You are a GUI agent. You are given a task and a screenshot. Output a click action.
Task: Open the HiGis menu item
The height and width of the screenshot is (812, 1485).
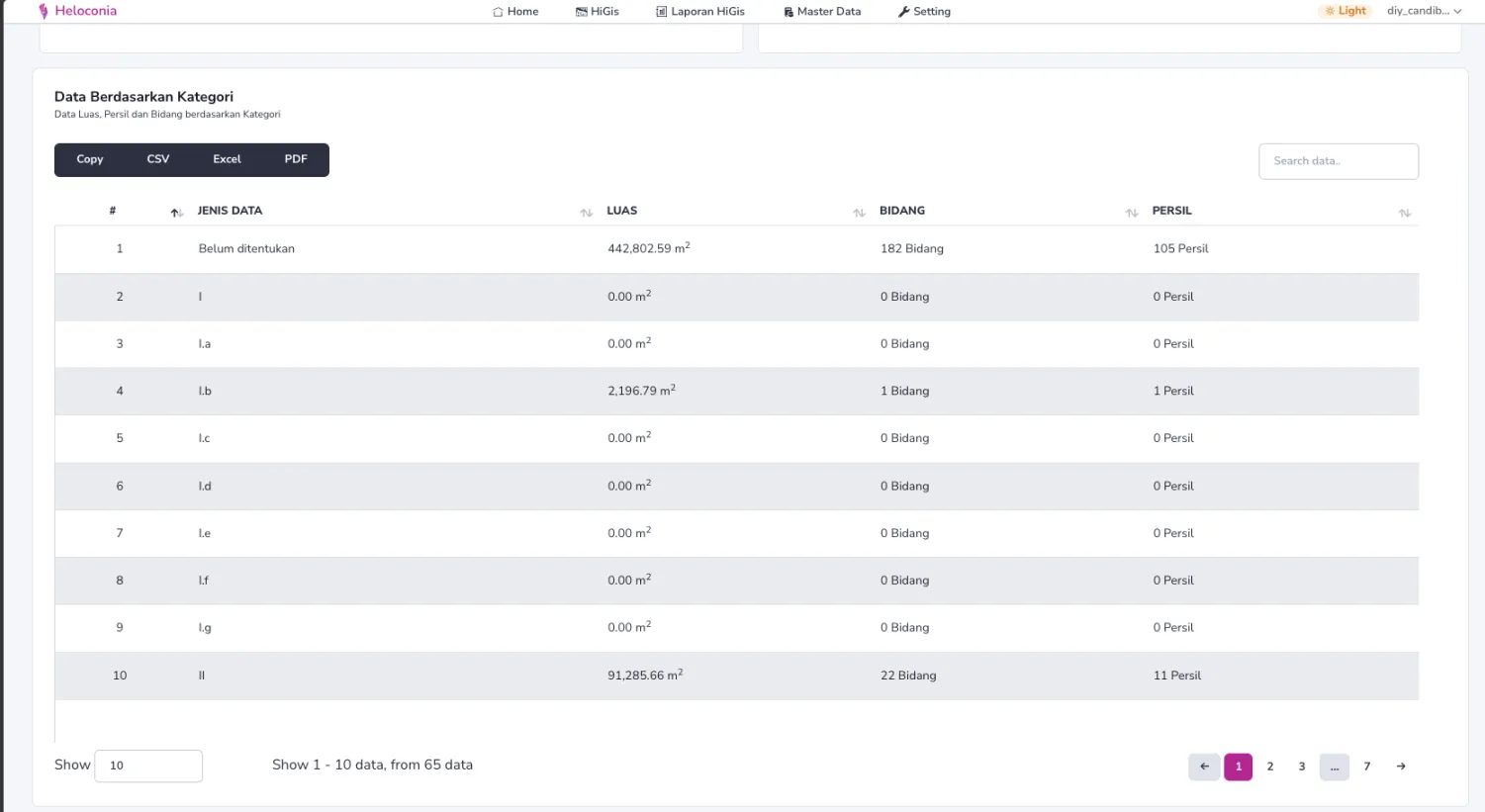tap(597, 12)
